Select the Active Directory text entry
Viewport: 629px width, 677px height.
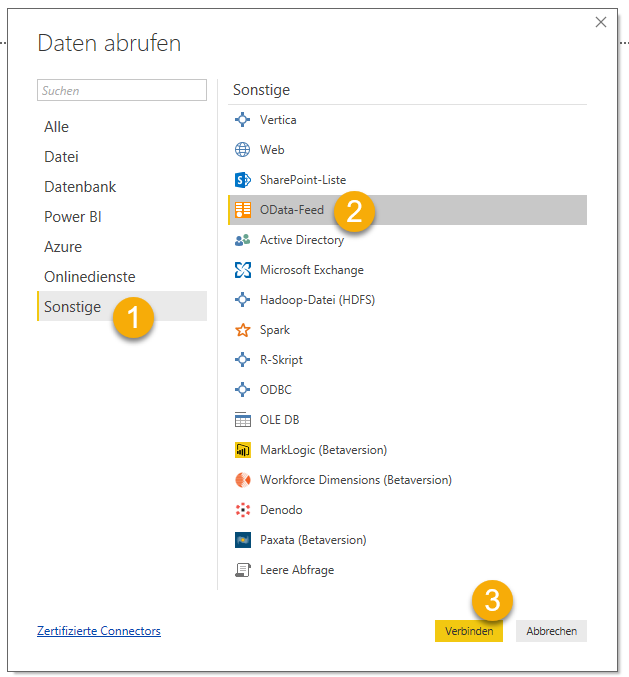pyautogui.click(x=302, y=240)
